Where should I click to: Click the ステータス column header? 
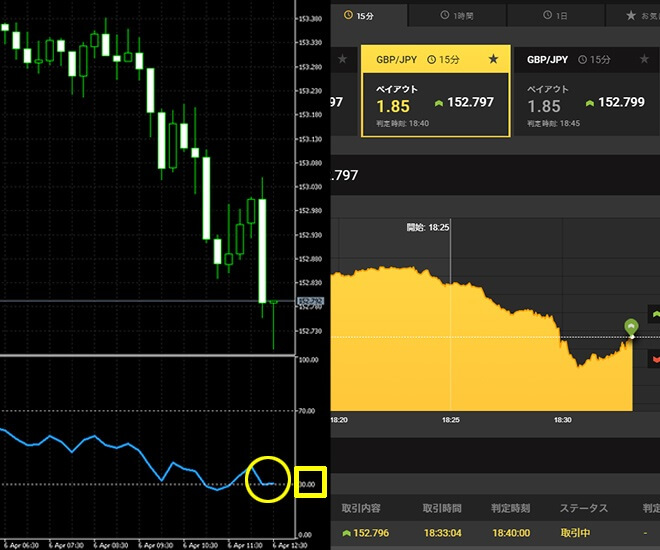(x=584, y=508)
